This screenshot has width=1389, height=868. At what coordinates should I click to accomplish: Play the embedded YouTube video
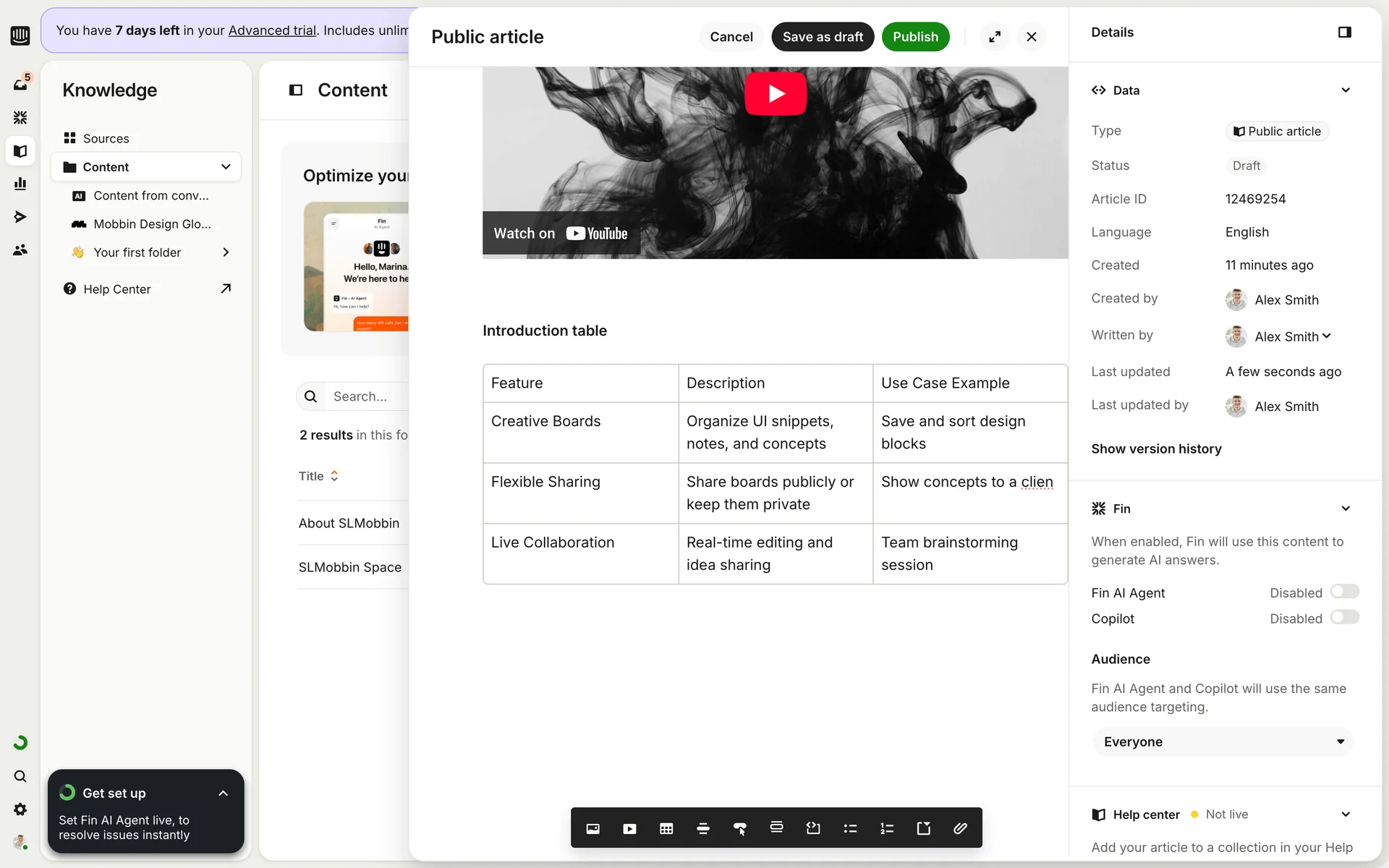pyautogui.click(x=776, y=93)
